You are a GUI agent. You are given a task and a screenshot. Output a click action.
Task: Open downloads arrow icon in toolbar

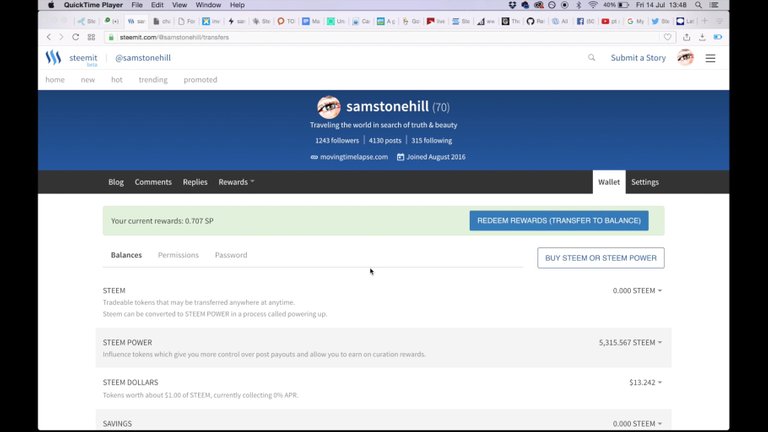(x=702, y=37)
